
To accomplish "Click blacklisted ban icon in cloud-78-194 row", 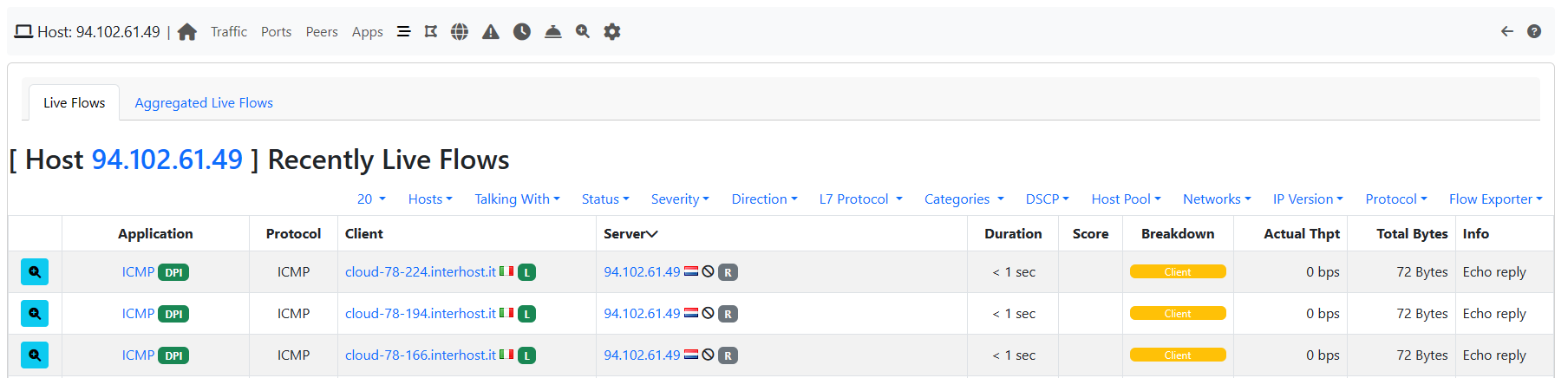I will click(x=708, y=313).
